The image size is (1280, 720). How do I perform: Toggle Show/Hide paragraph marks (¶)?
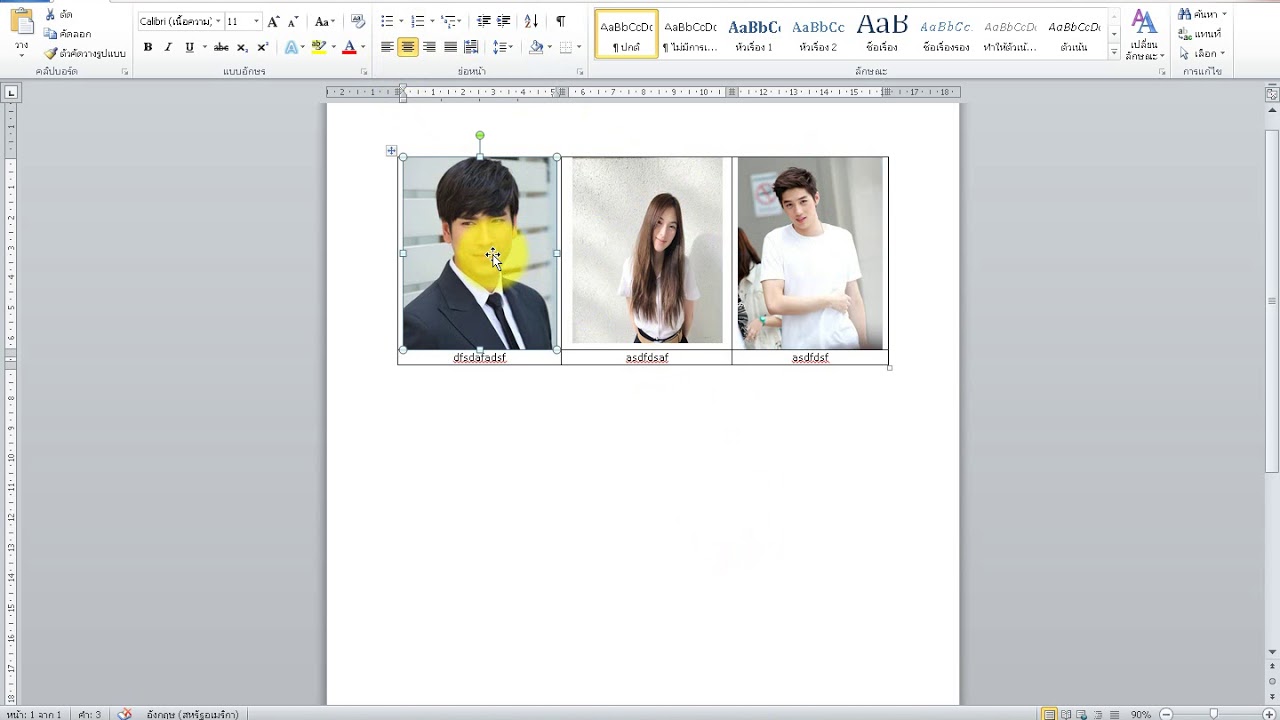click(x=560, y=21)
